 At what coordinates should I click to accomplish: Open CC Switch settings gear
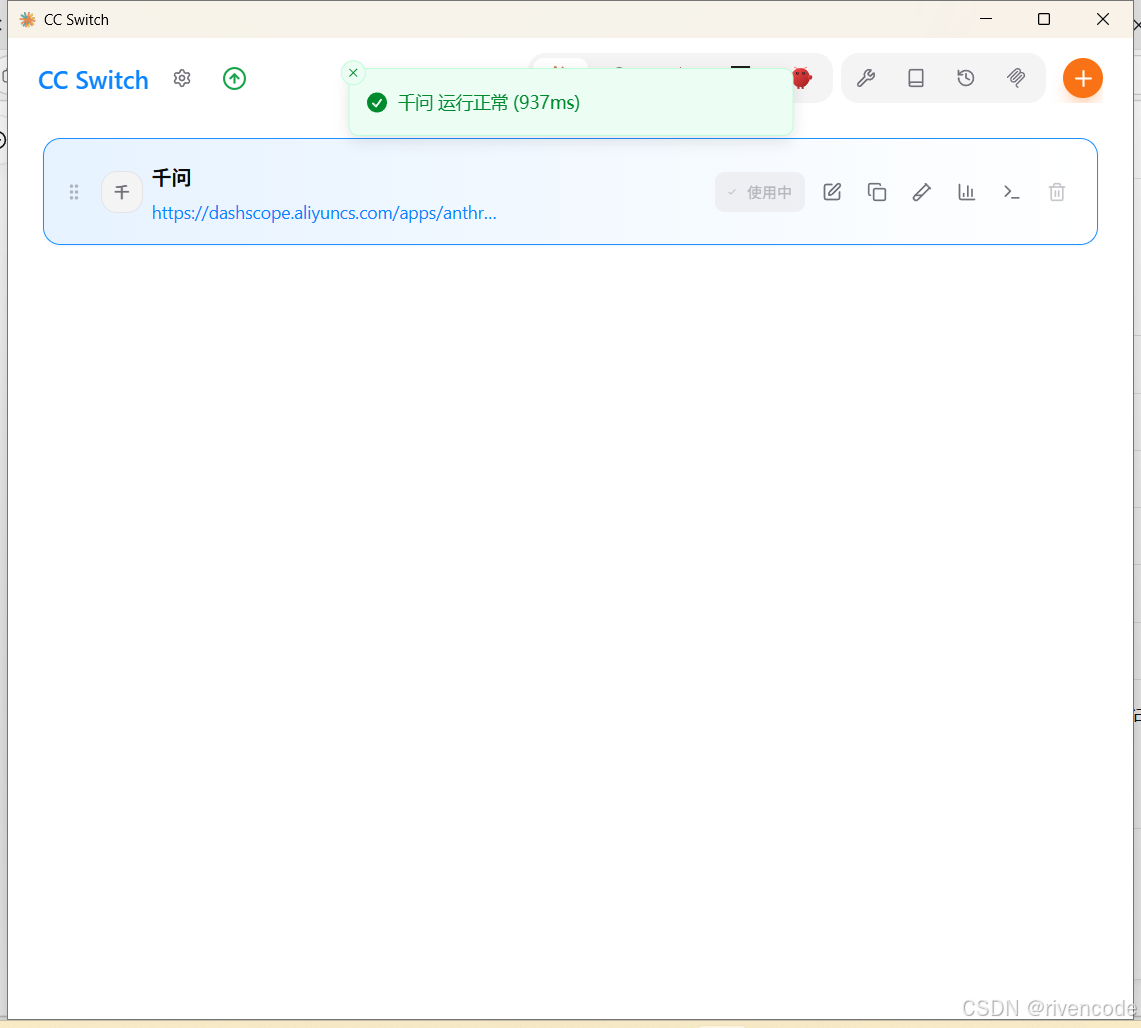(x=182, y=79)
